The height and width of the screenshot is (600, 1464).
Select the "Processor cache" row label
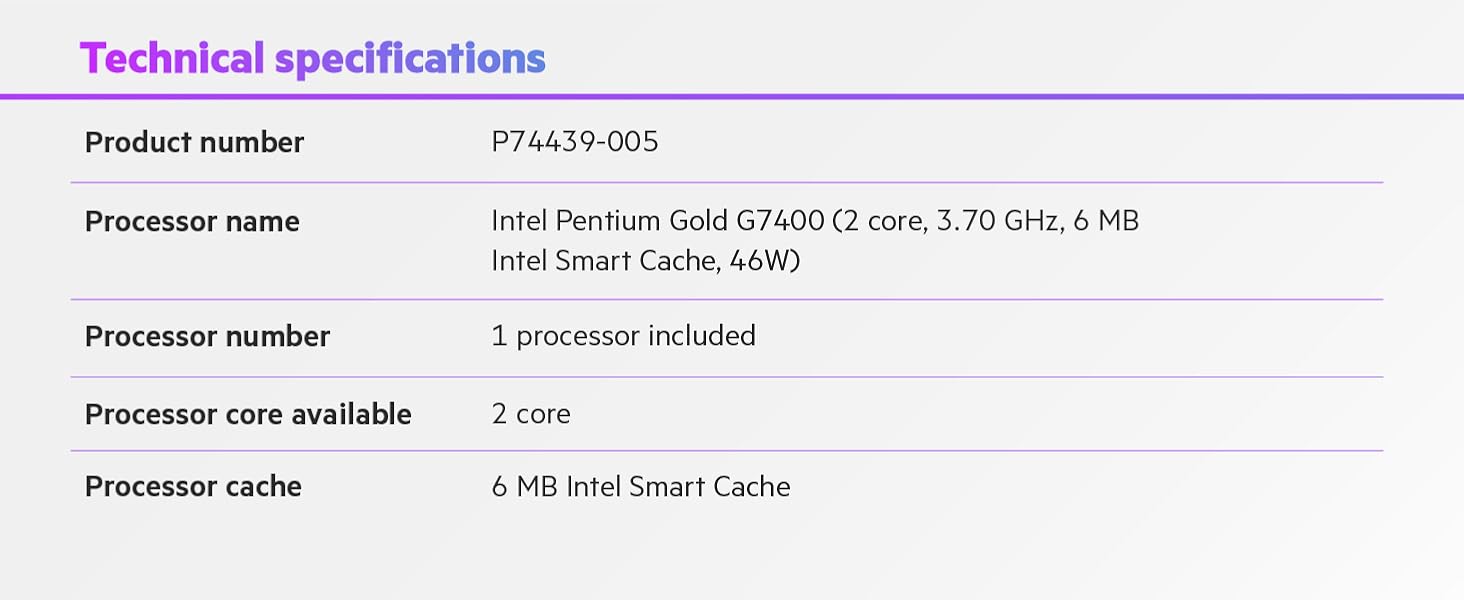pyautogui.click(x=193, y=487)
